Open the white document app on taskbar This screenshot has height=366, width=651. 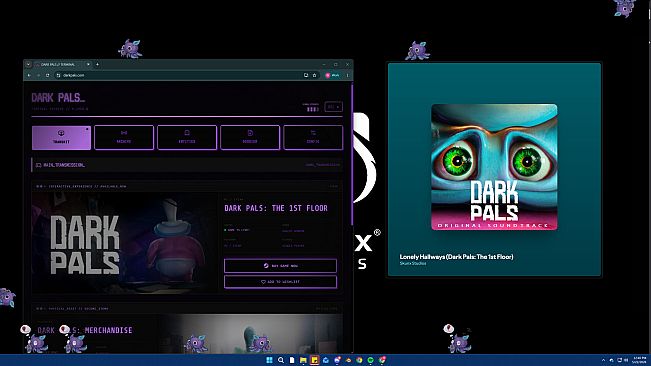(x=292, y=360)
